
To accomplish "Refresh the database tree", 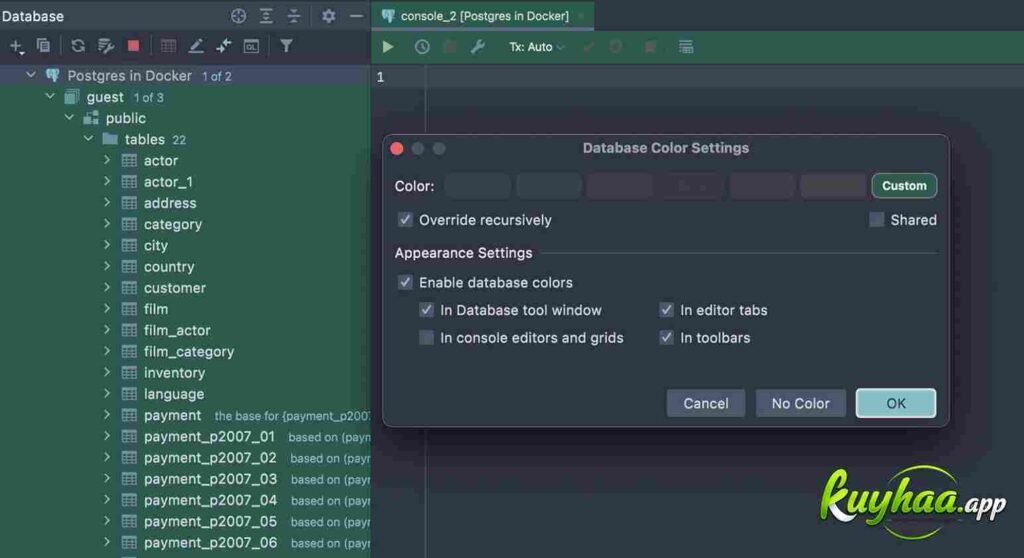I will pyautogui.click(x=78, y=46).
